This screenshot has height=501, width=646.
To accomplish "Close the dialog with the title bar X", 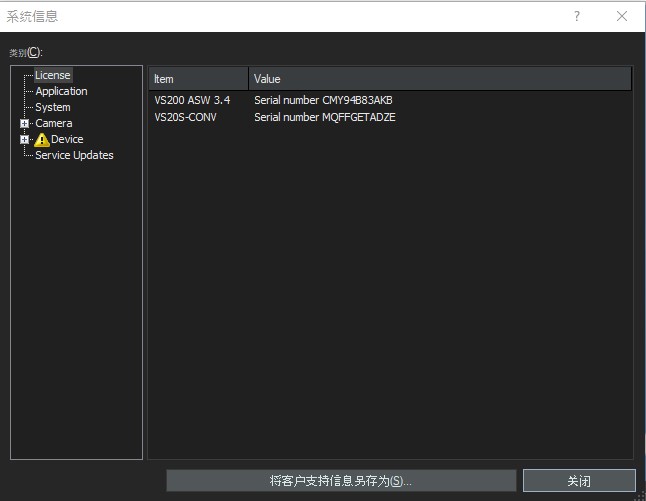I will click(x=622, y=16).
